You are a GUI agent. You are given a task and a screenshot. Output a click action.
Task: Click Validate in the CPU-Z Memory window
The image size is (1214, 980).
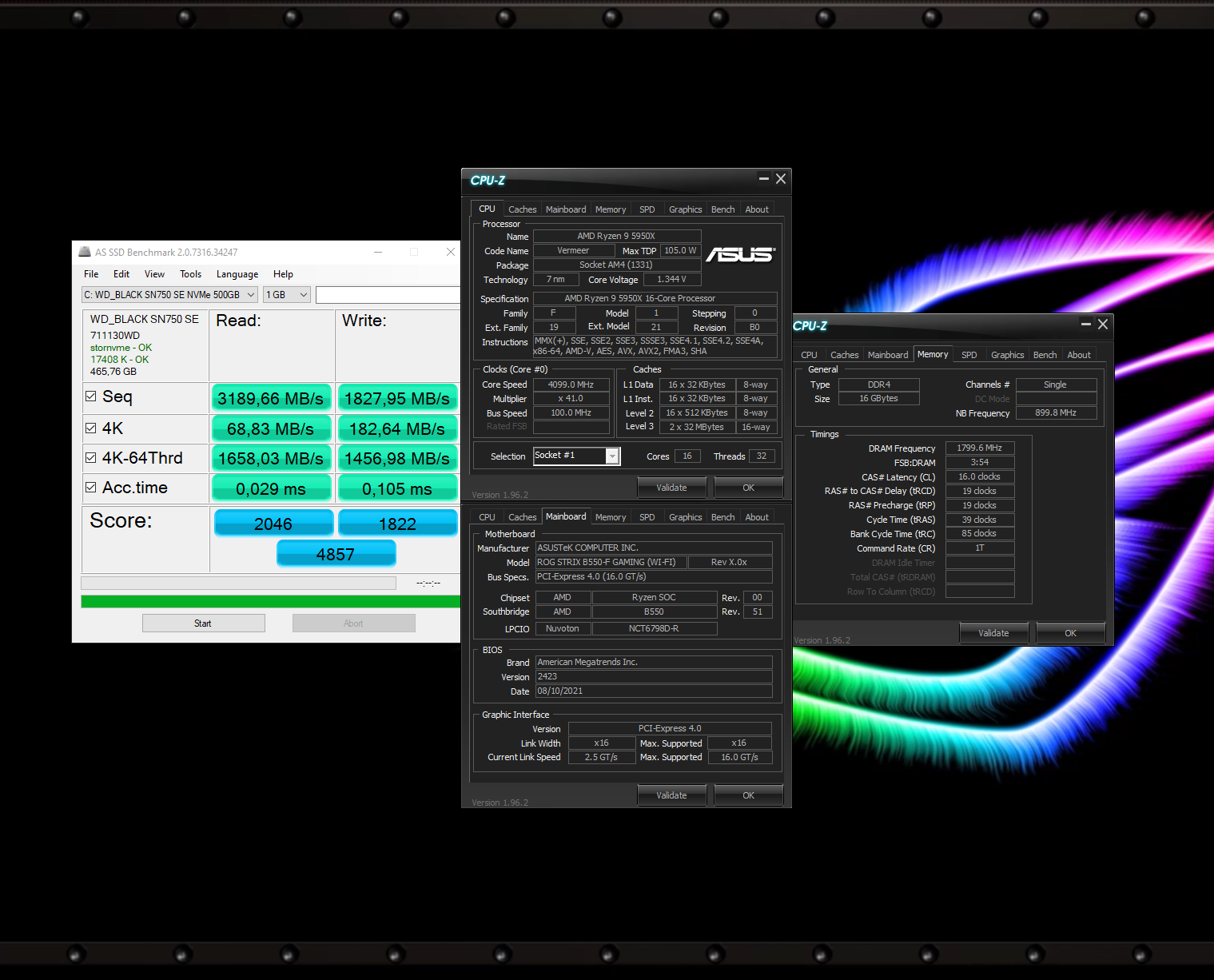(x=993, y=633)
